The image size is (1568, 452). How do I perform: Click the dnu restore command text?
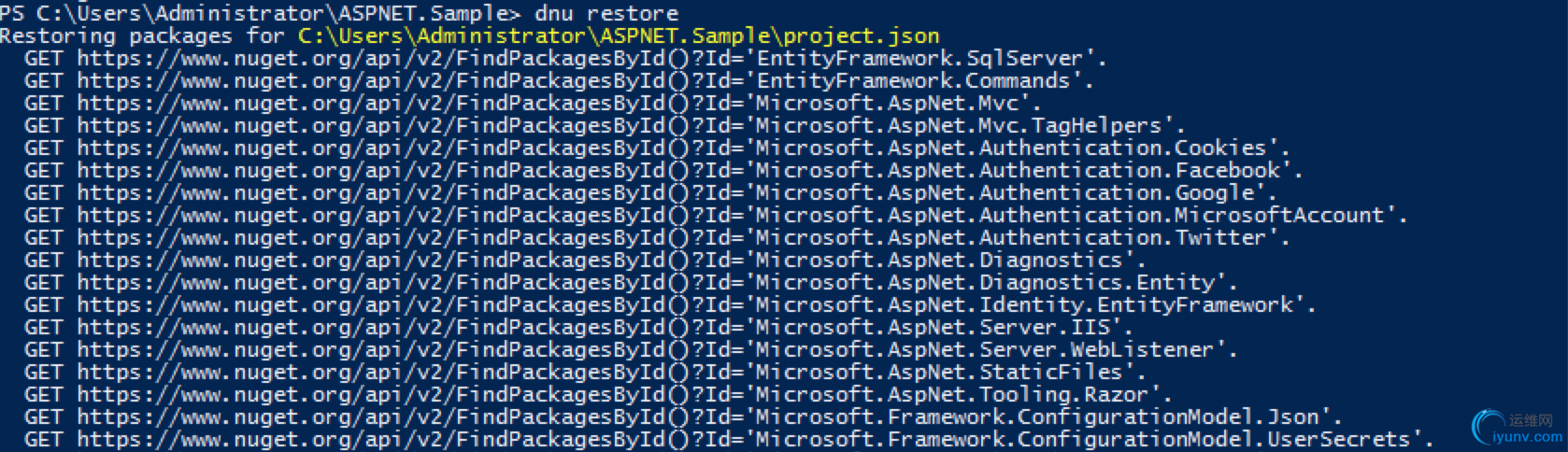click(606, 13)
